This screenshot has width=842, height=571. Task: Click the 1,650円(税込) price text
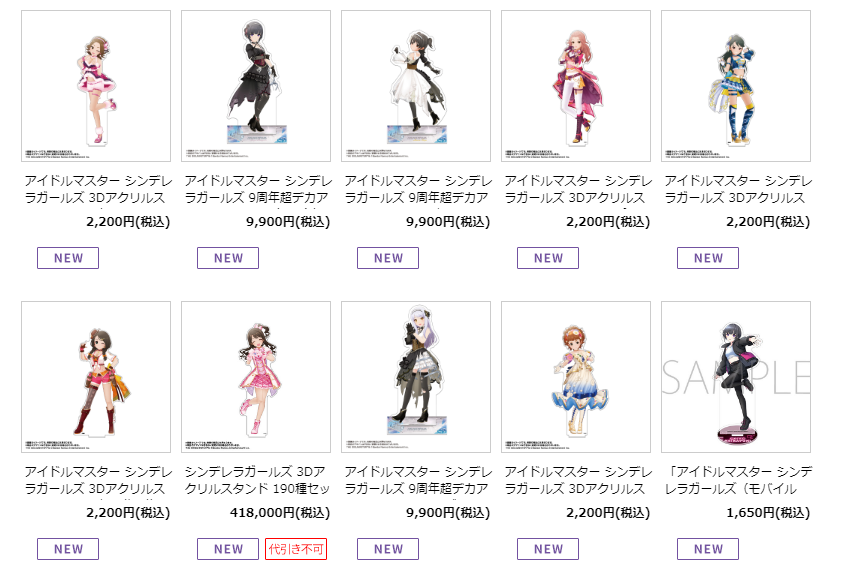(x=768, y=513)
